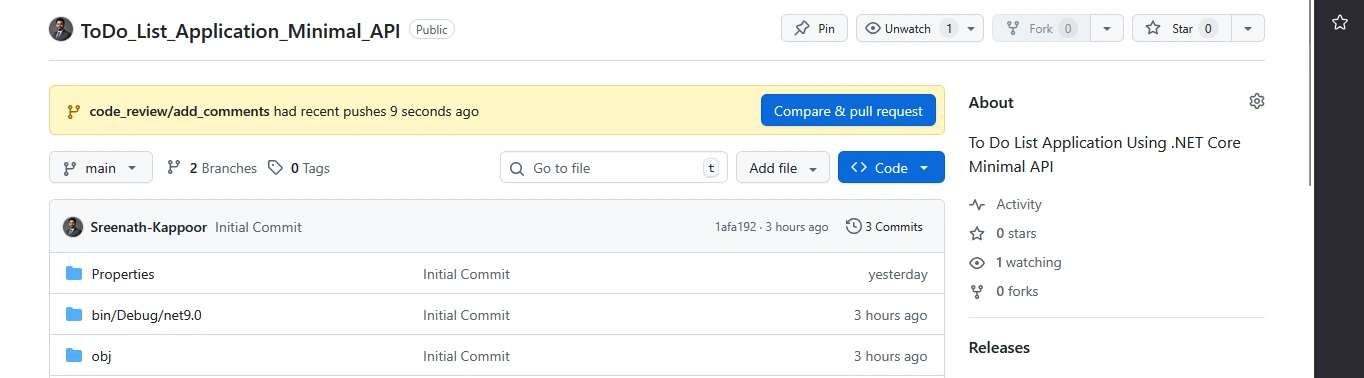Open the bin/Debug/net9.0 folder
This screenshot has height=378, width=1364.
(147, 315)
